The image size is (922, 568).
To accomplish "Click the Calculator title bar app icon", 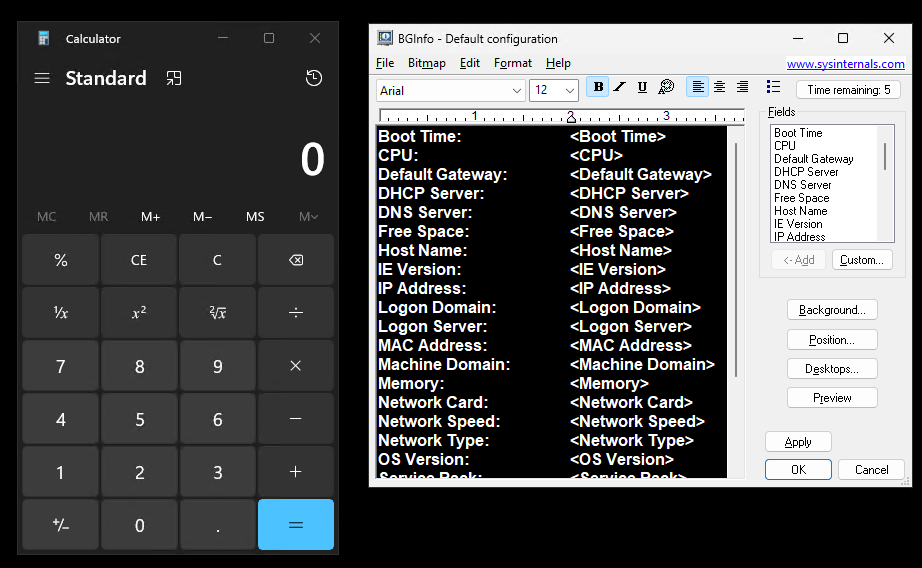I will (43, 38).
